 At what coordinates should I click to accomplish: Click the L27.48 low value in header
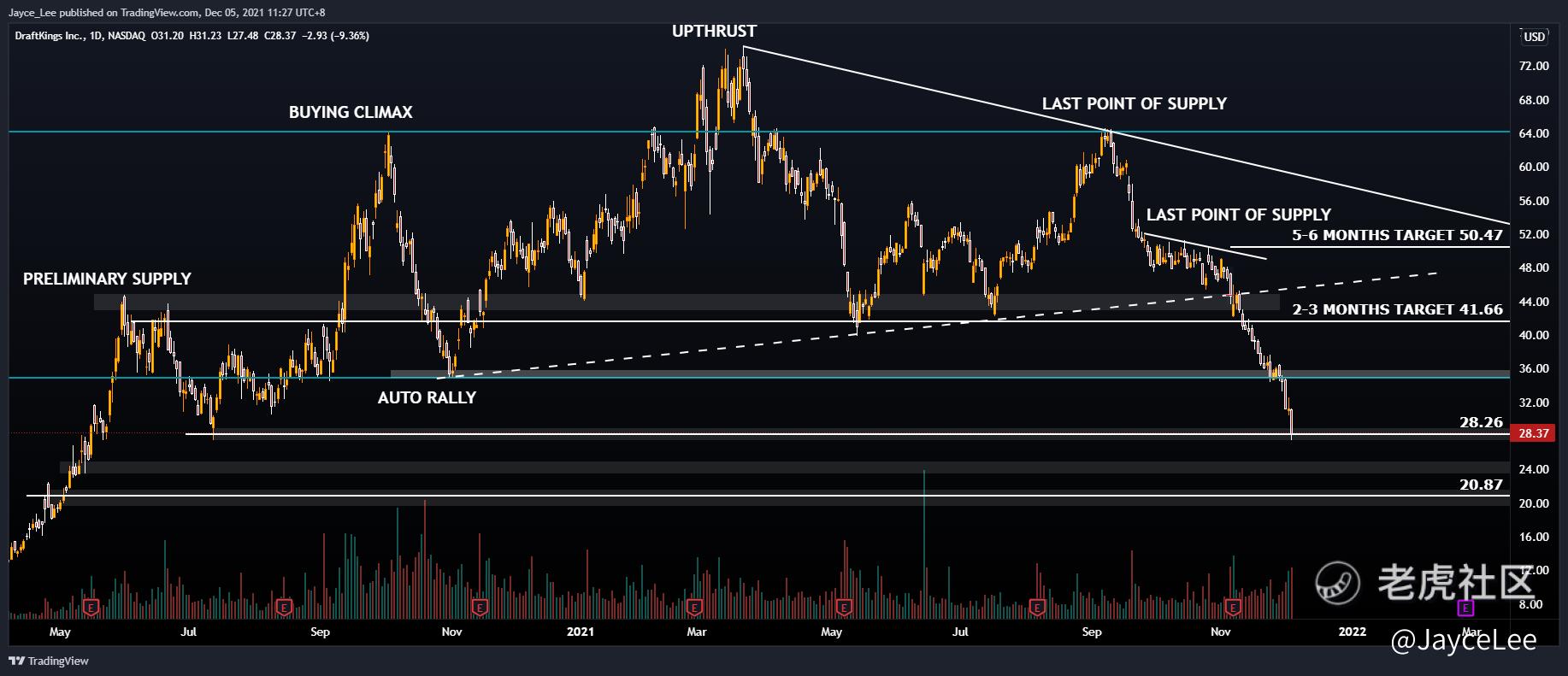click(244, 36)
